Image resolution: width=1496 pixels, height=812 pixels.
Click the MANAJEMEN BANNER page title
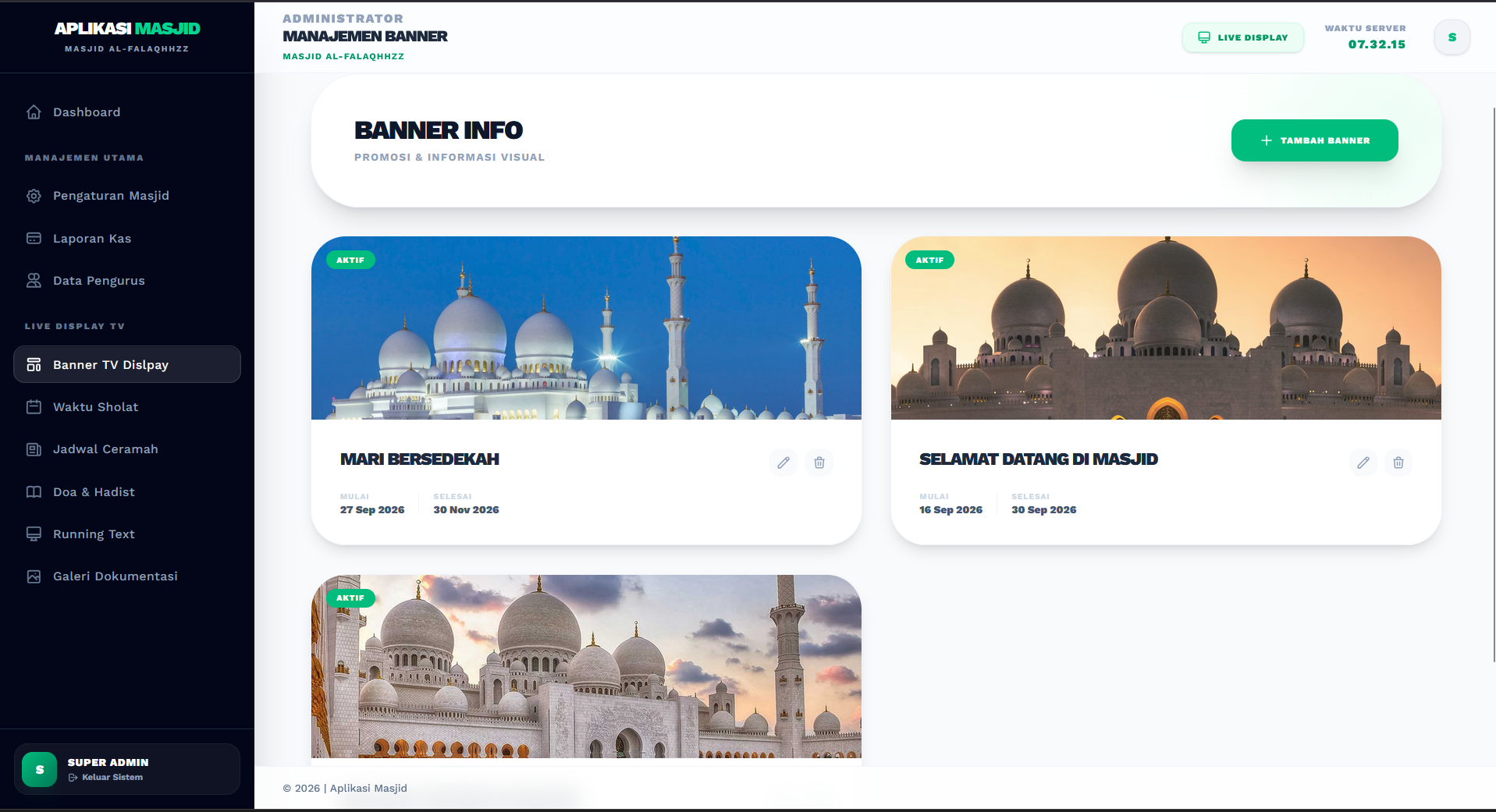click(365, 37)
